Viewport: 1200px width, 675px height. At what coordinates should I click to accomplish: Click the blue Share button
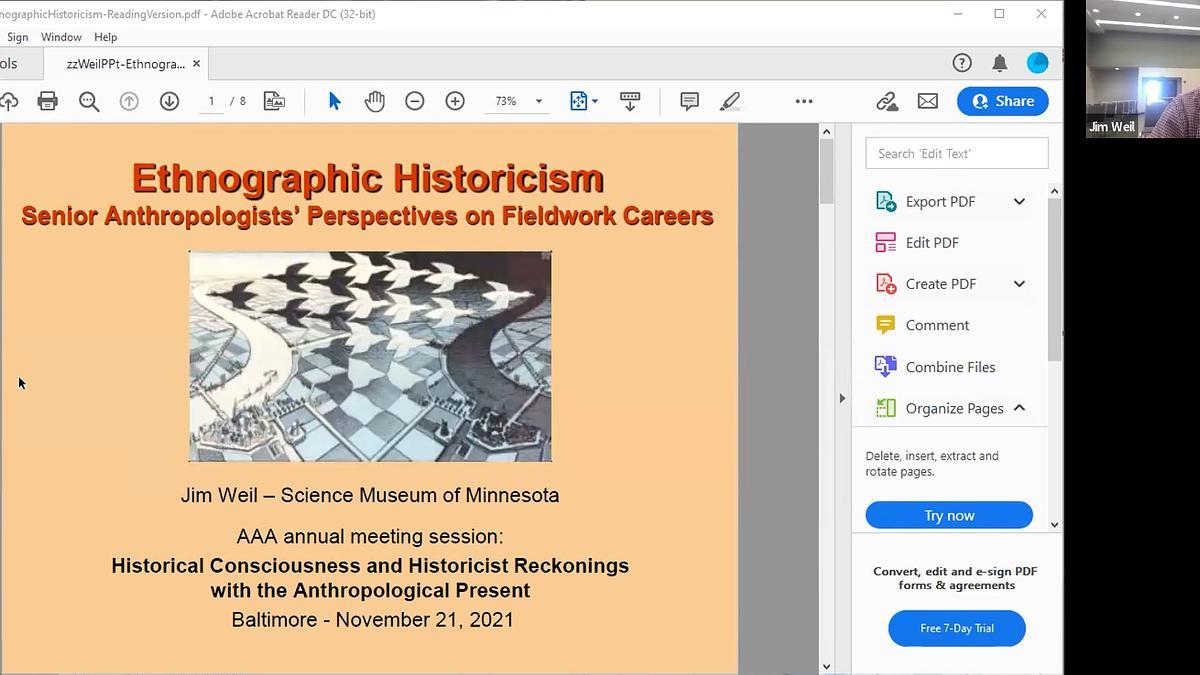[1002, 101]
